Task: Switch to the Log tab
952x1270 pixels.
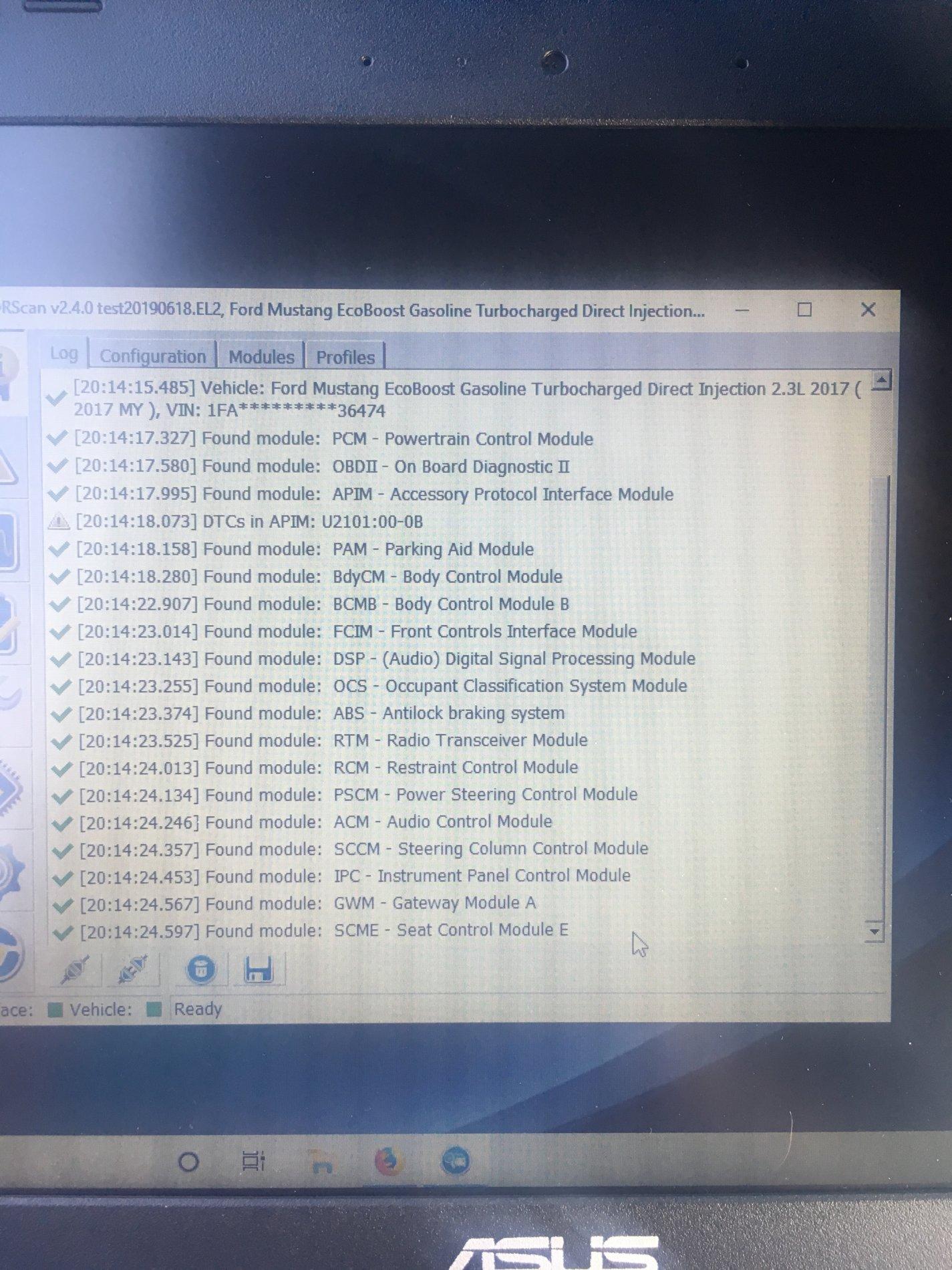Action: click(64, 353)
